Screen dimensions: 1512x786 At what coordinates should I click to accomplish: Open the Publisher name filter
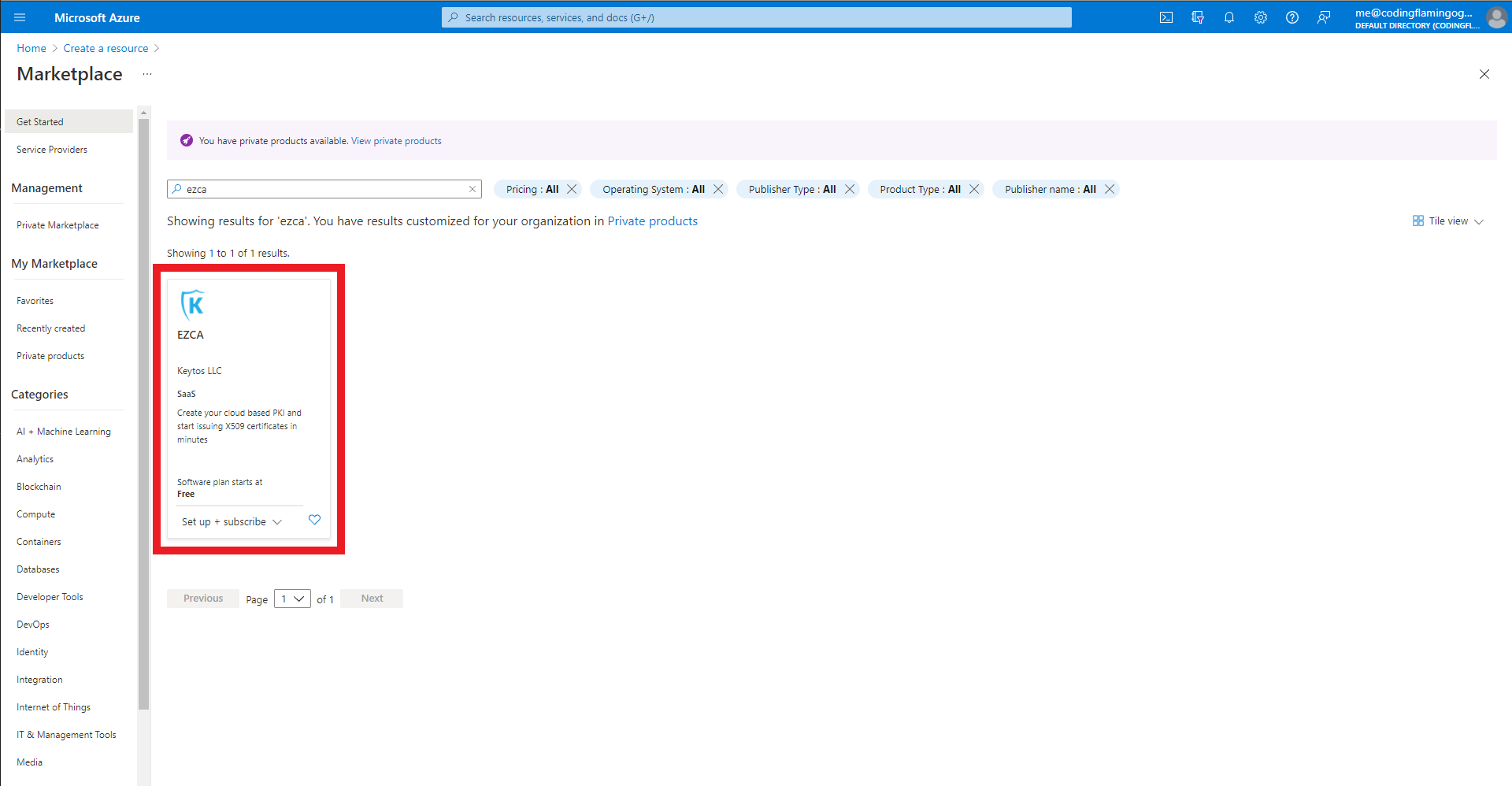tap(1050, 189)
